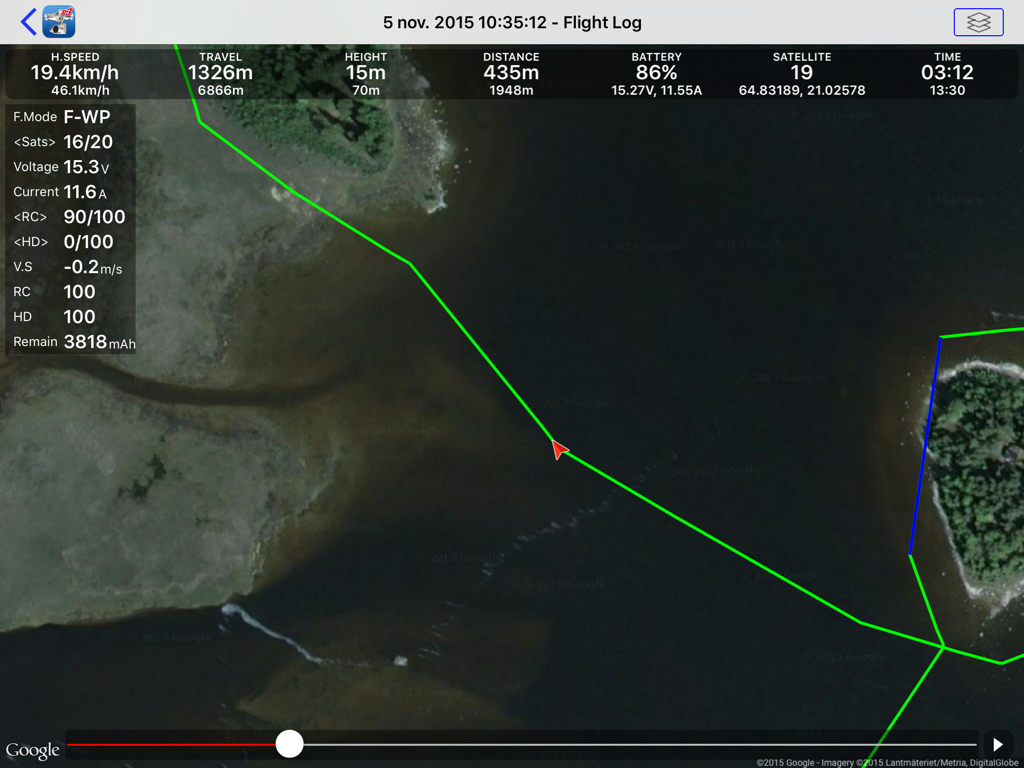Tap the SATELLITE count readout
Screen dimensions: 1024x768
(x=802, y=73)
